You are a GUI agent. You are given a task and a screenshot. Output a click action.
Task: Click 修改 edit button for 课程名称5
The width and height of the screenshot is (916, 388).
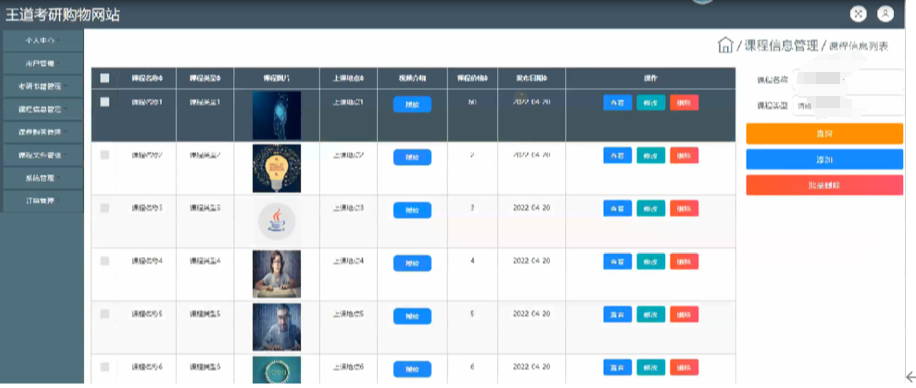click(x=651, y=314)
